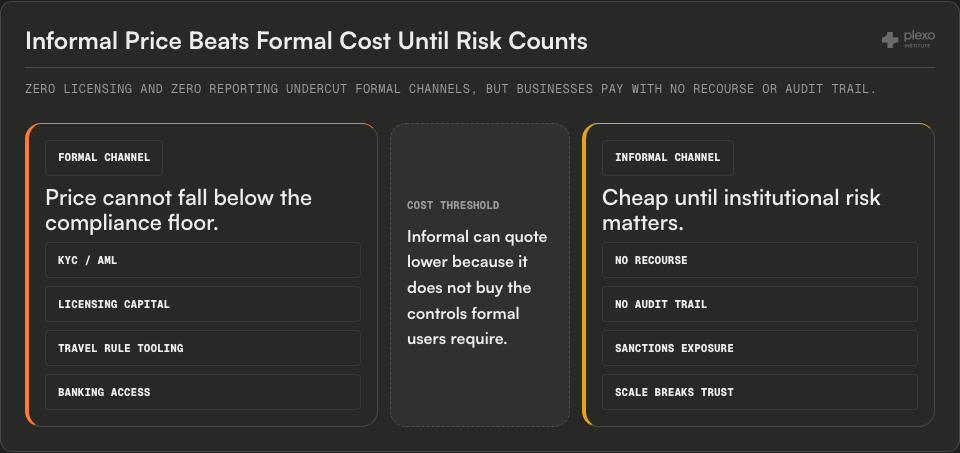Click the FORMAL CHANNEL tag

[x=104, y=158]
